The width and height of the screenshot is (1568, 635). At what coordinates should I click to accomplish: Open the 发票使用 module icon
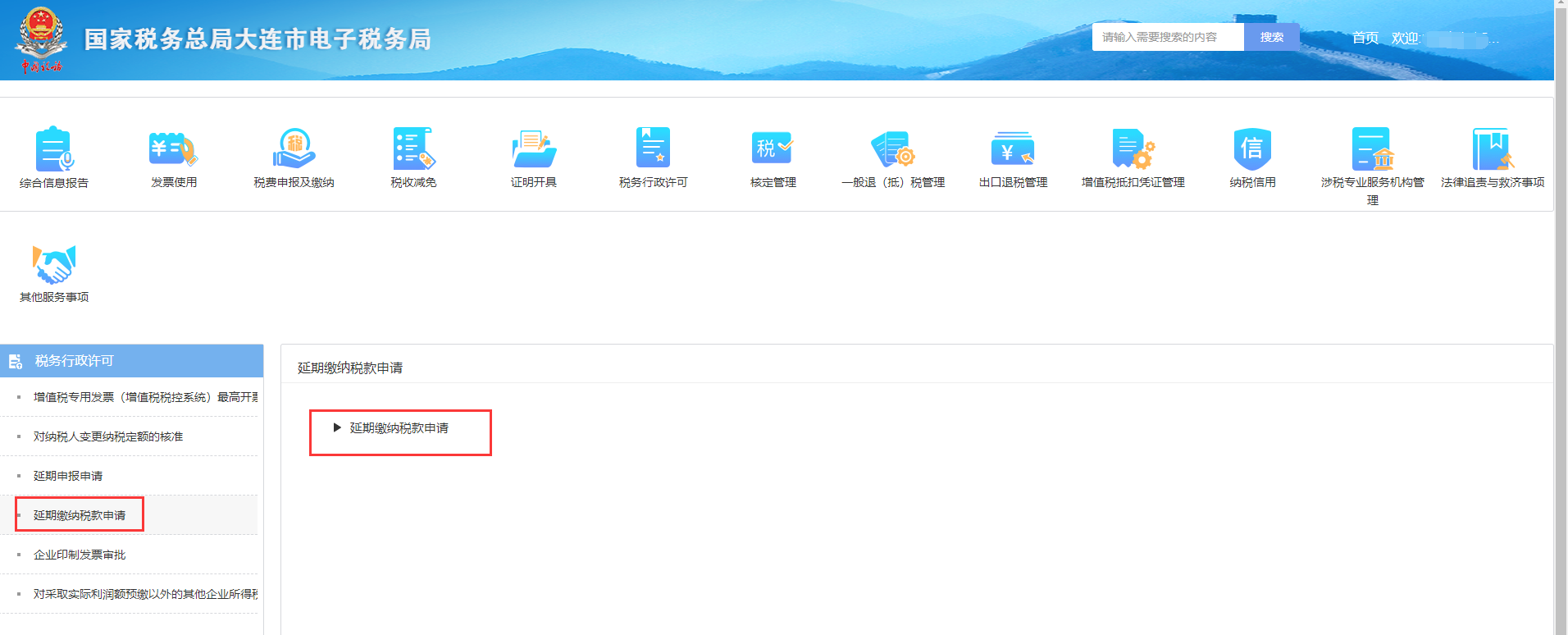[174, 149]
